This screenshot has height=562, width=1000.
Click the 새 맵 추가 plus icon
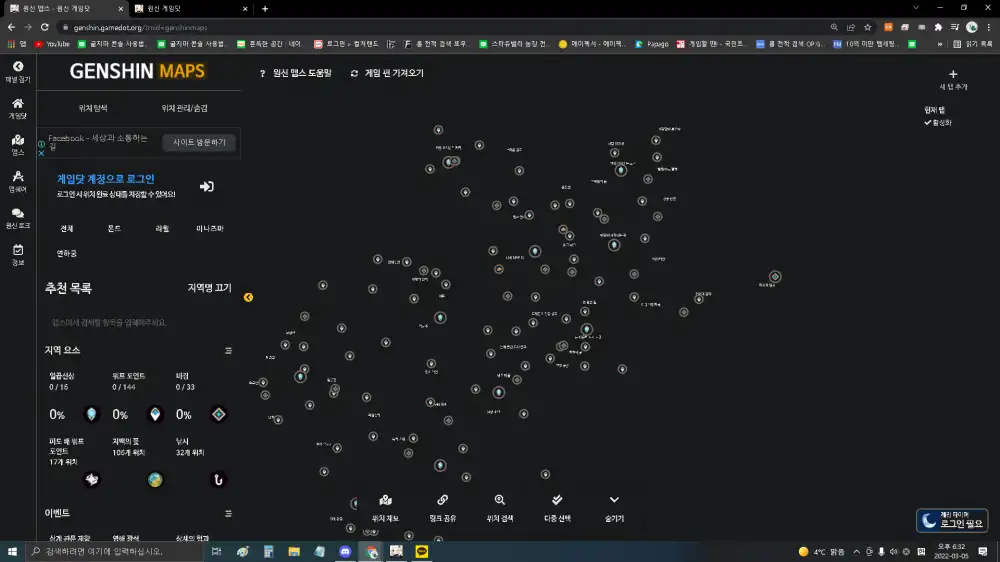(952, 74)
